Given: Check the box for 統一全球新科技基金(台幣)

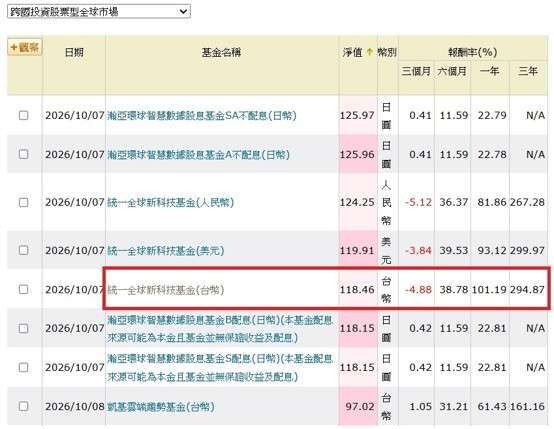Looking at the screenshot, I should click(x=24, y=289).
